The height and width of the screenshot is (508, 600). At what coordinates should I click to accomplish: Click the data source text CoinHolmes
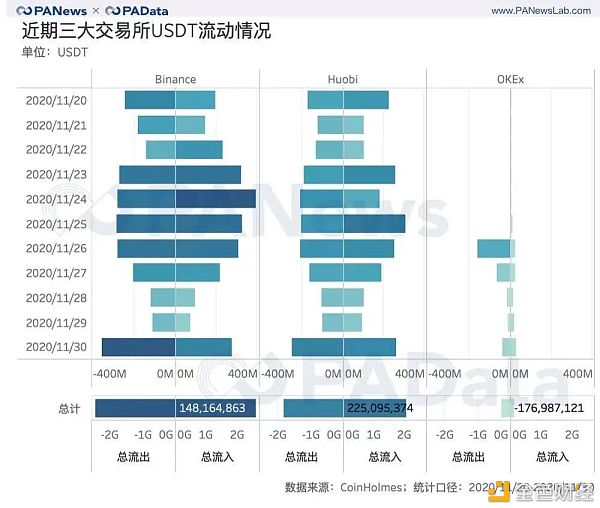[371, 488]
